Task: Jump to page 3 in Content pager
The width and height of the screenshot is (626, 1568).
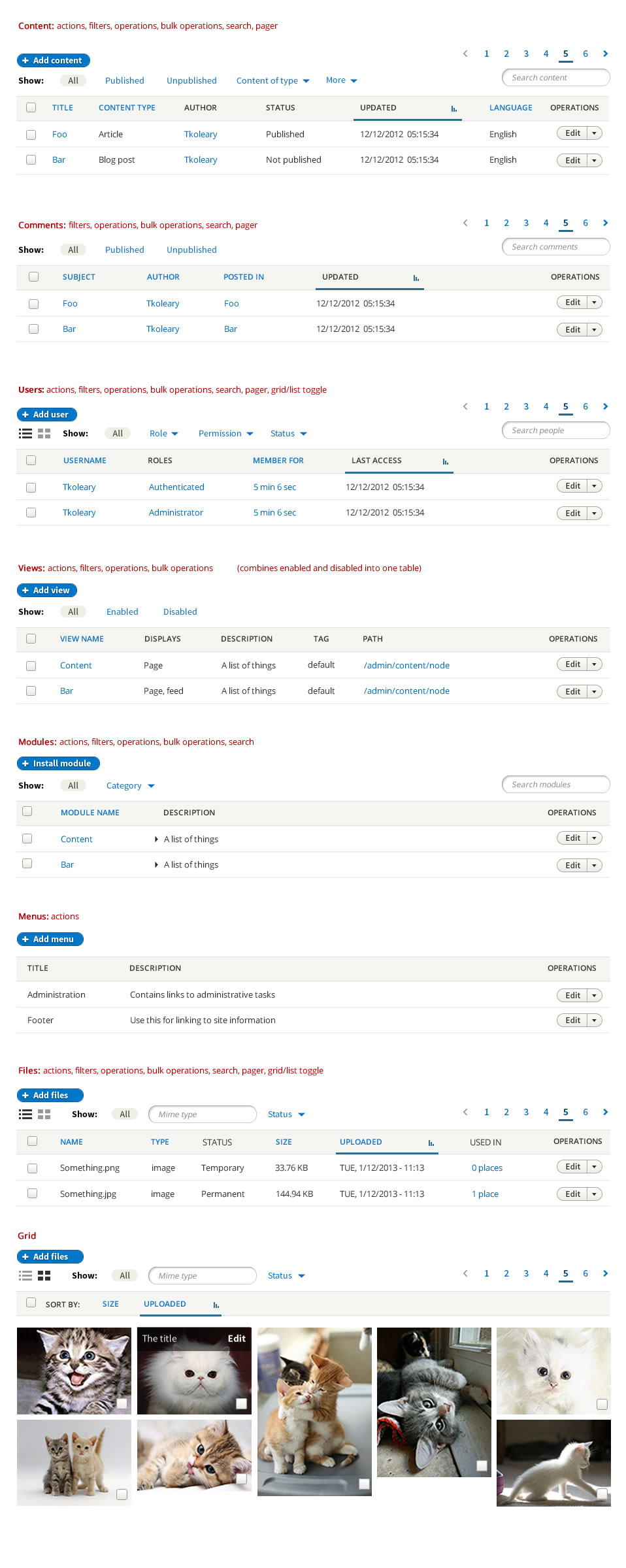Action: (x=526, y=54)
